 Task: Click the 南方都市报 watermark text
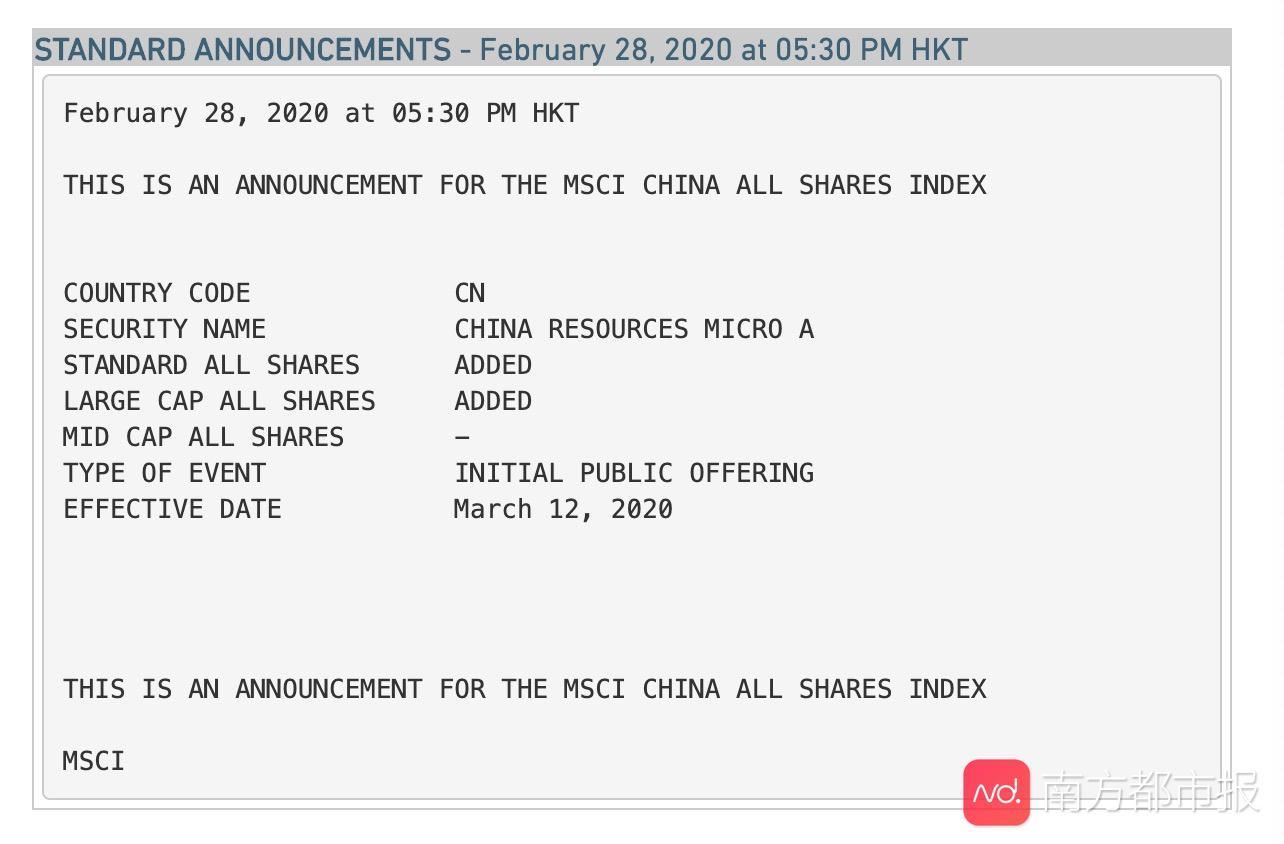pyautogui.click(x=1150, y=793)
